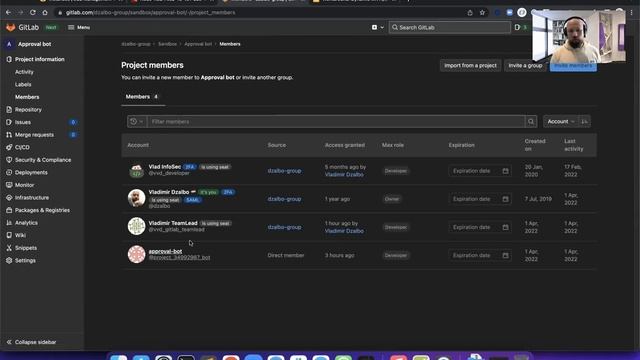
Task: Open Merge requests section icon
Action: coord(9,135)
